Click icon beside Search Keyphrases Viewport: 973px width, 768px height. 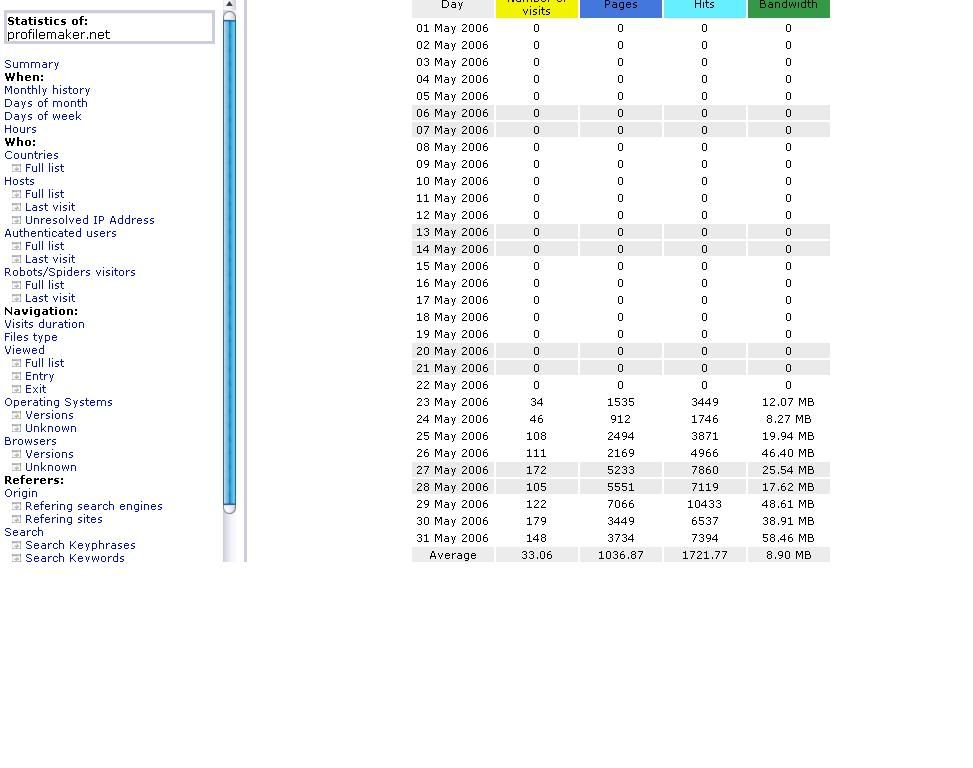(x=17, y=546)
